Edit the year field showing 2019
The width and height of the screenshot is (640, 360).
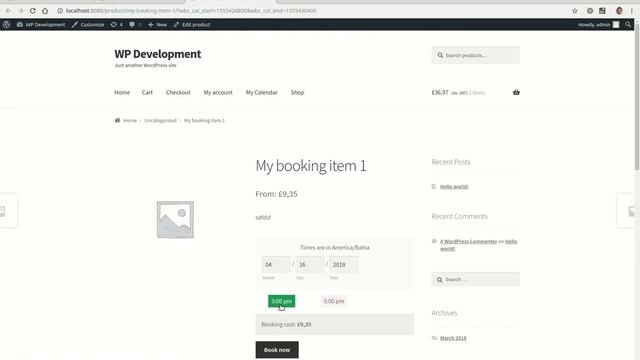click(x=344, y=264)
